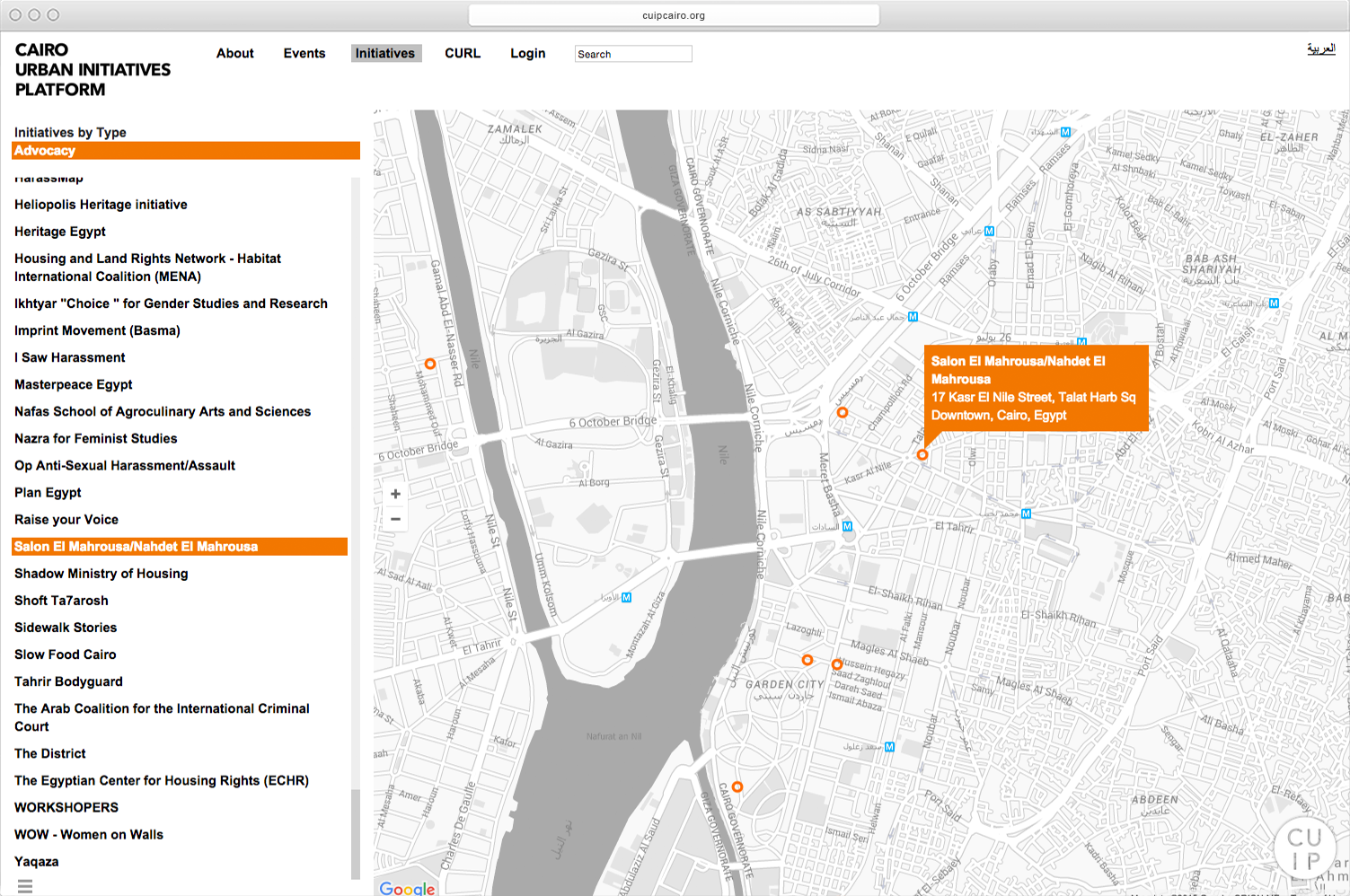Focus the Search input field
Image resolution: width=1350 pixels, height=896 pixels.
633,54
